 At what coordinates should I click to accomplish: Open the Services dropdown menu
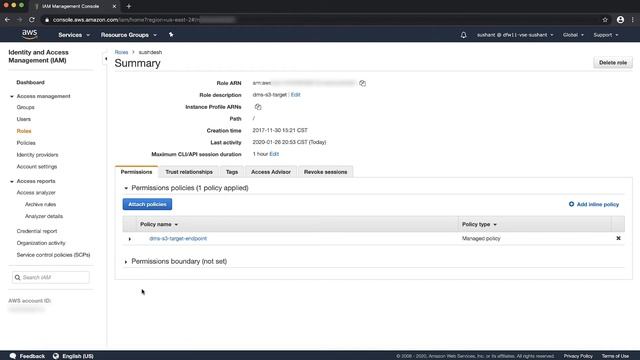(74, 35)
